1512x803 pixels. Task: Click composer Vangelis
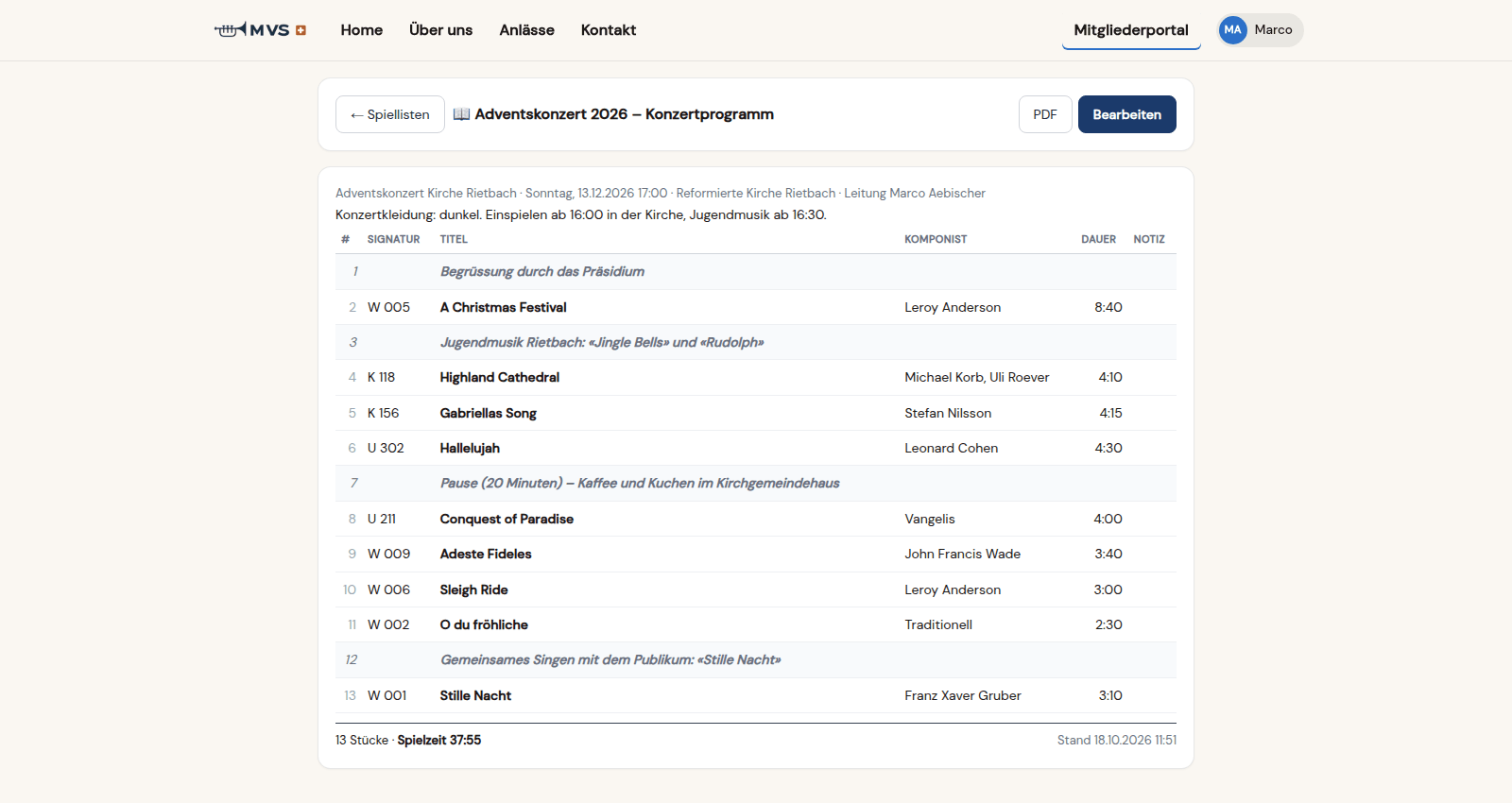coord(930,519)
